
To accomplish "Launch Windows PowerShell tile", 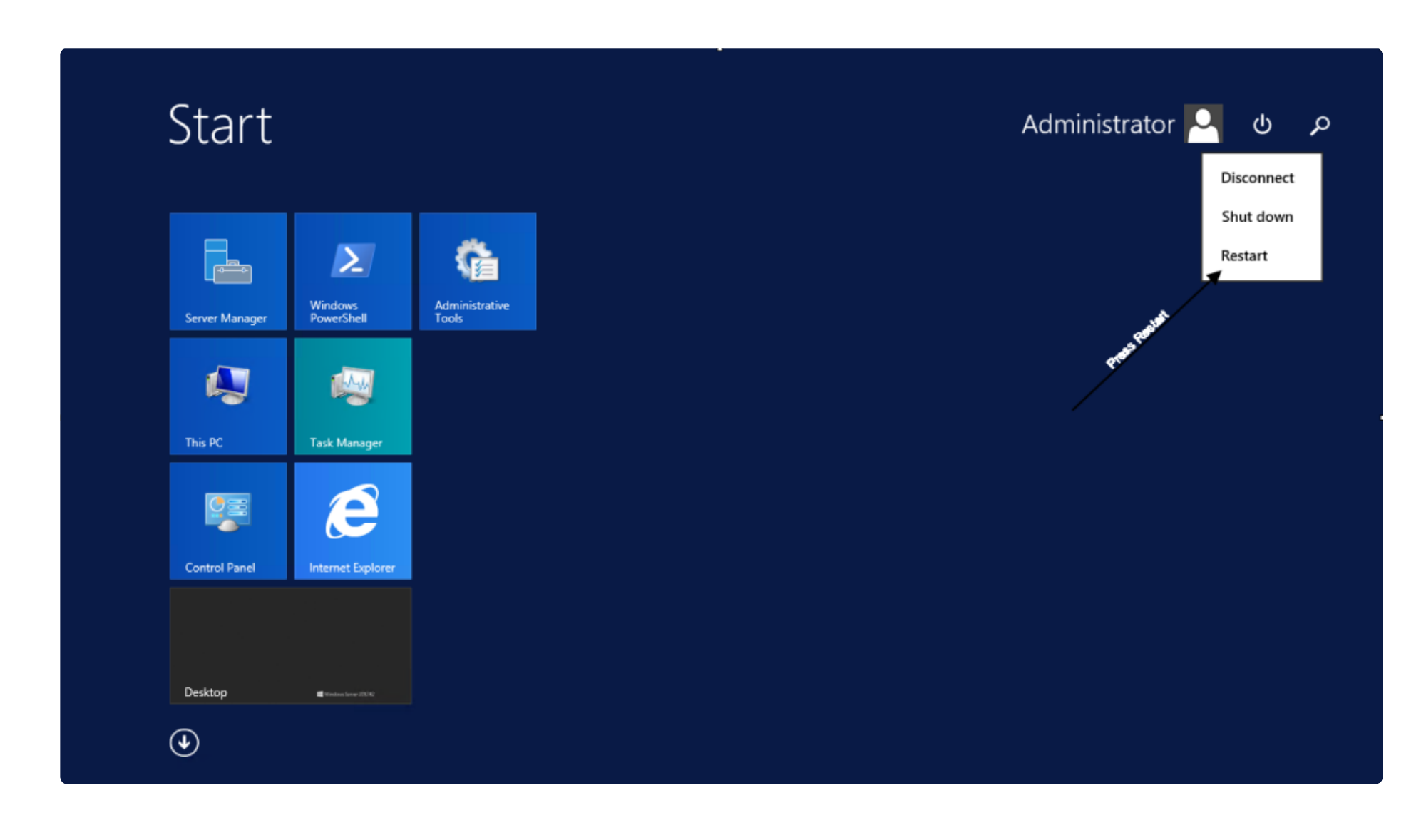I will click(353, 271).
